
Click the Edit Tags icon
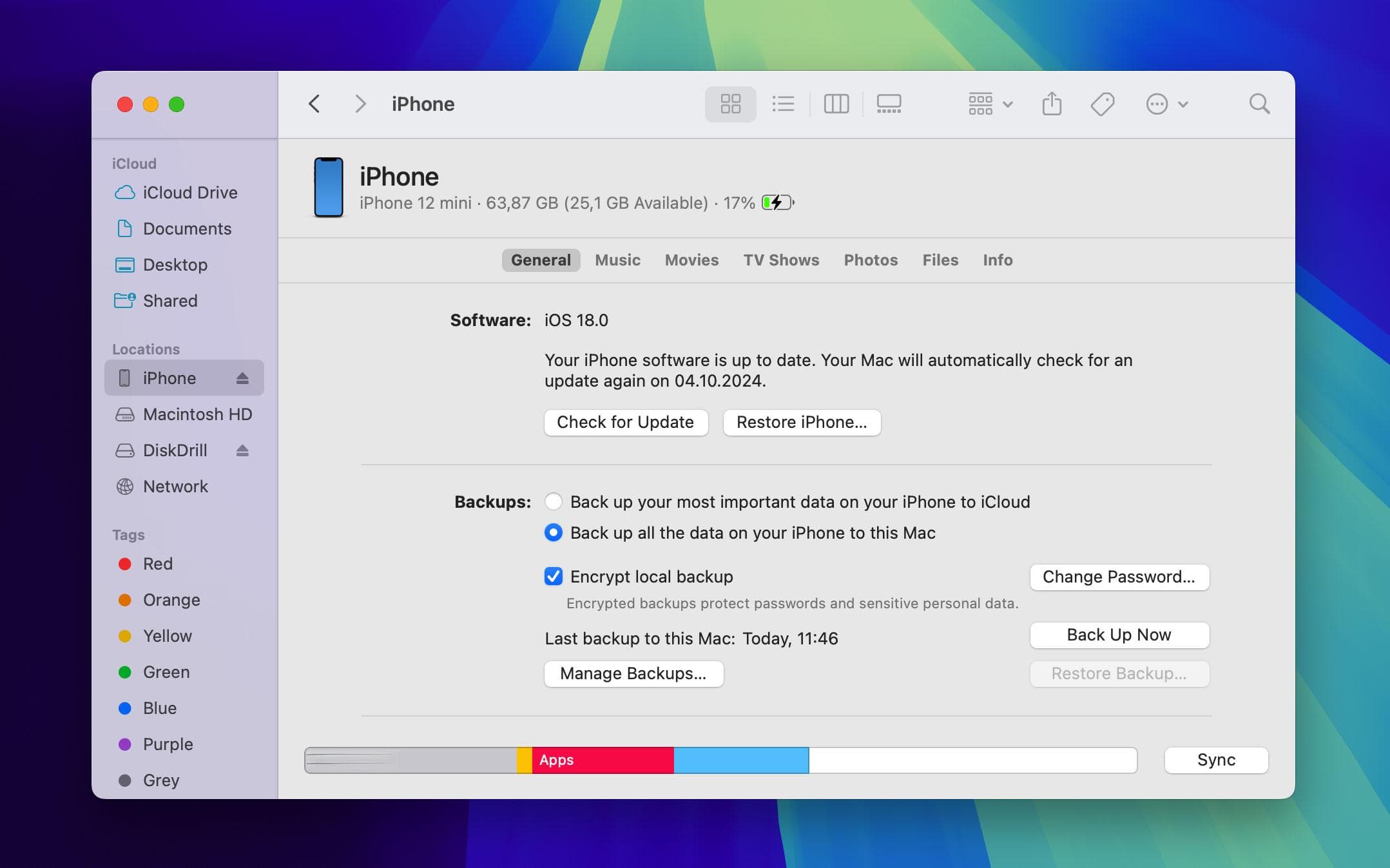pyautogui.click(x=1103, y=104)
